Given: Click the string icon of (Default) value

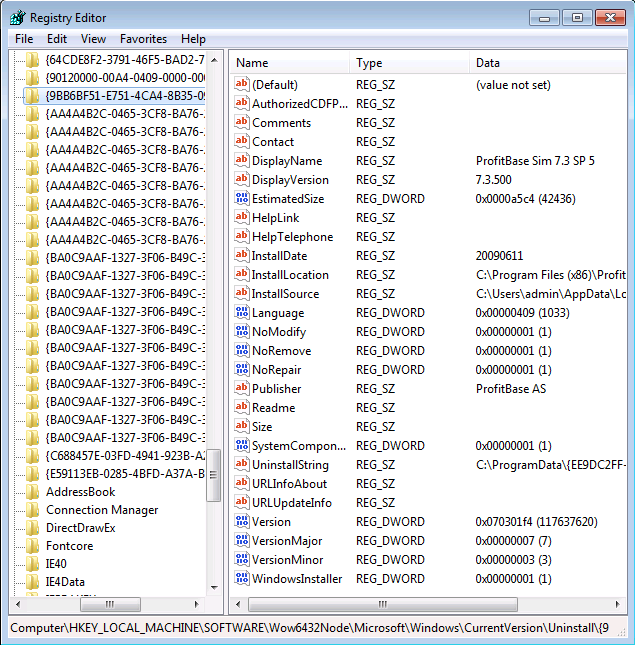Looking at the screenshot, I should [242, 84].
